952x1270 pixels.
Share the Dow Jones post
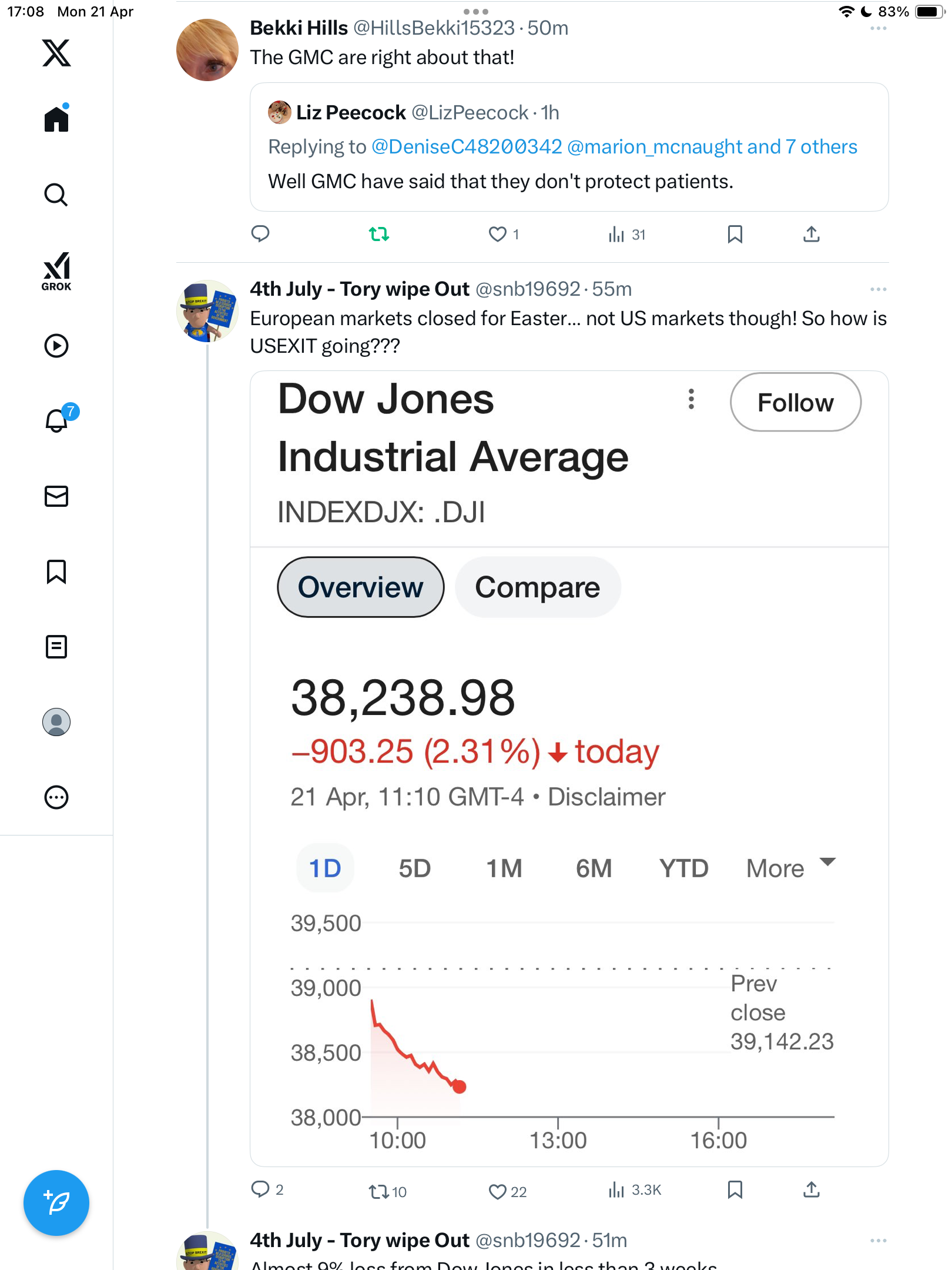click(812, 1190)
